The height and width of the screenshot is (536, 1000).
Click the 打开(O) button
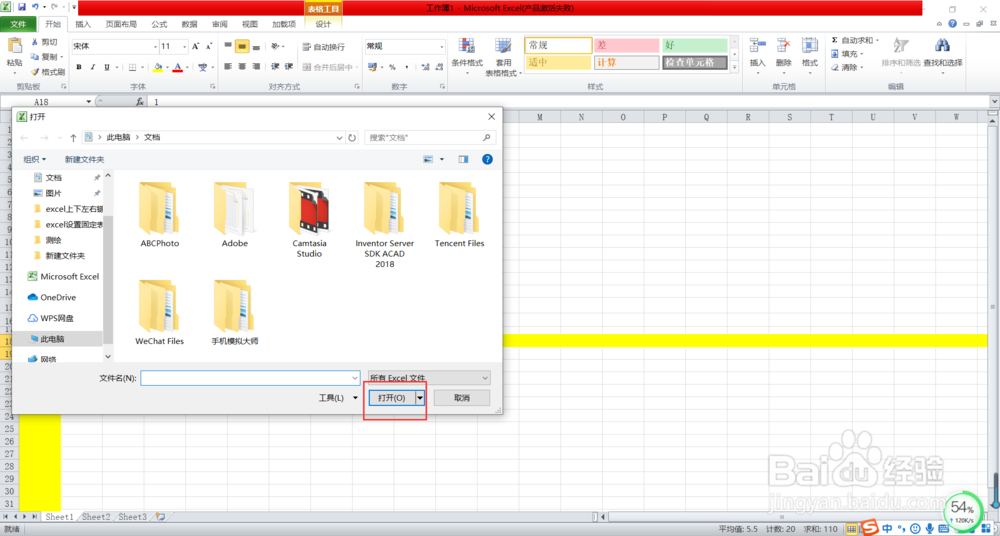click(x=392, y=398)
